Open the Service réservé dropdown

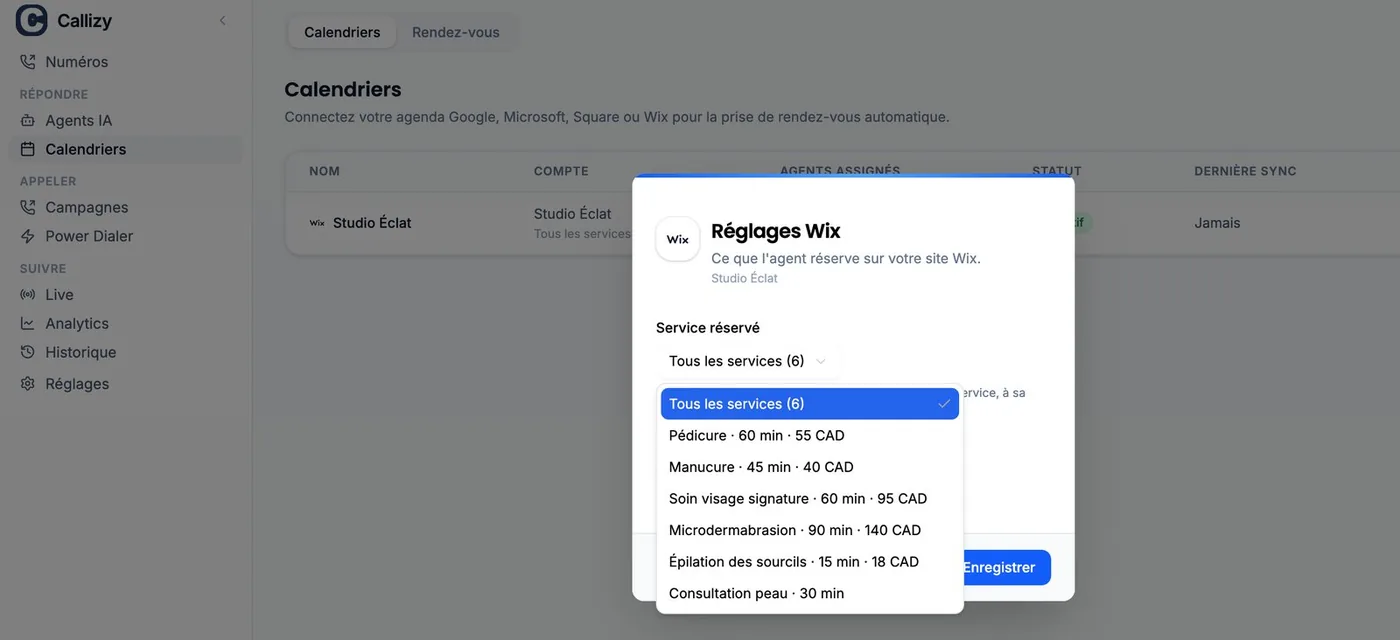pos(748,361)
